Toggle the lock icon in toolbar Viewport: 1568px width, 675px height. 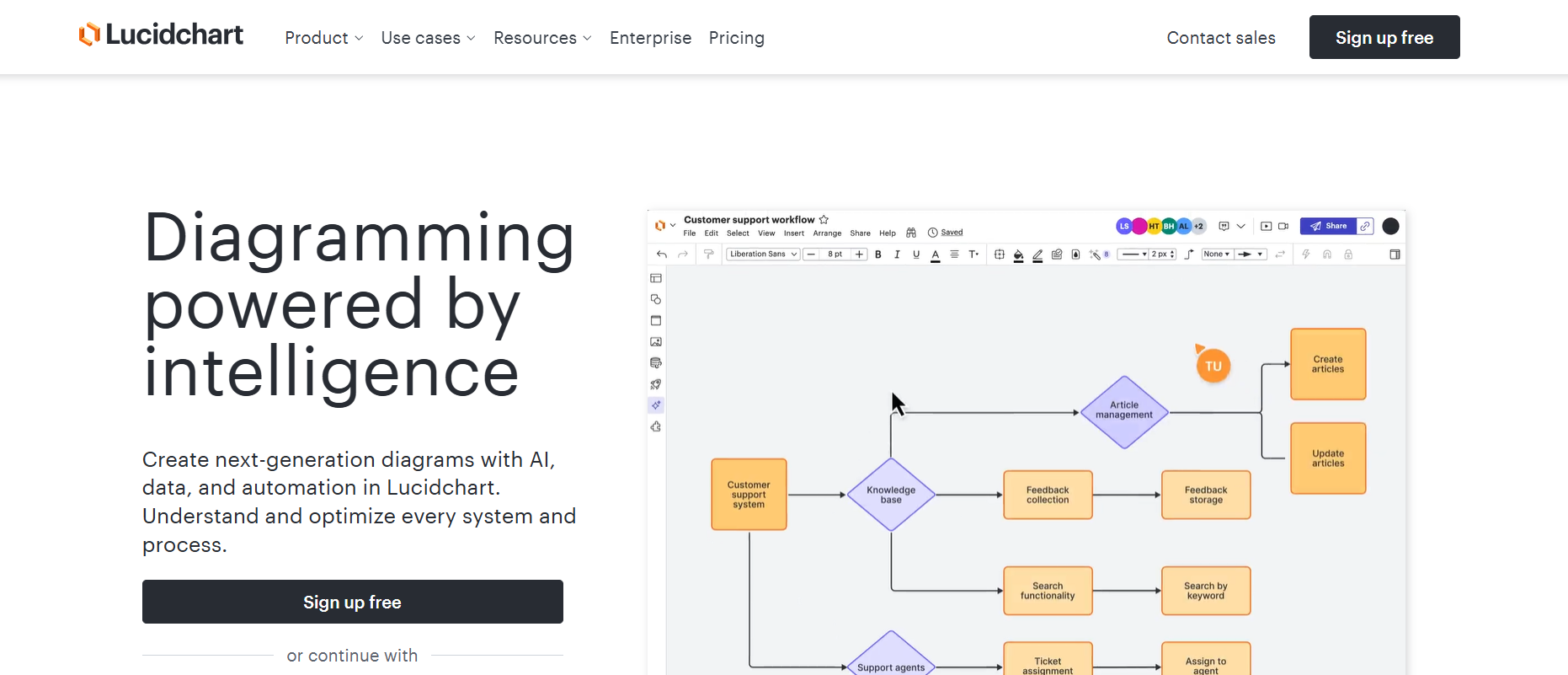tap(1348, 254)
